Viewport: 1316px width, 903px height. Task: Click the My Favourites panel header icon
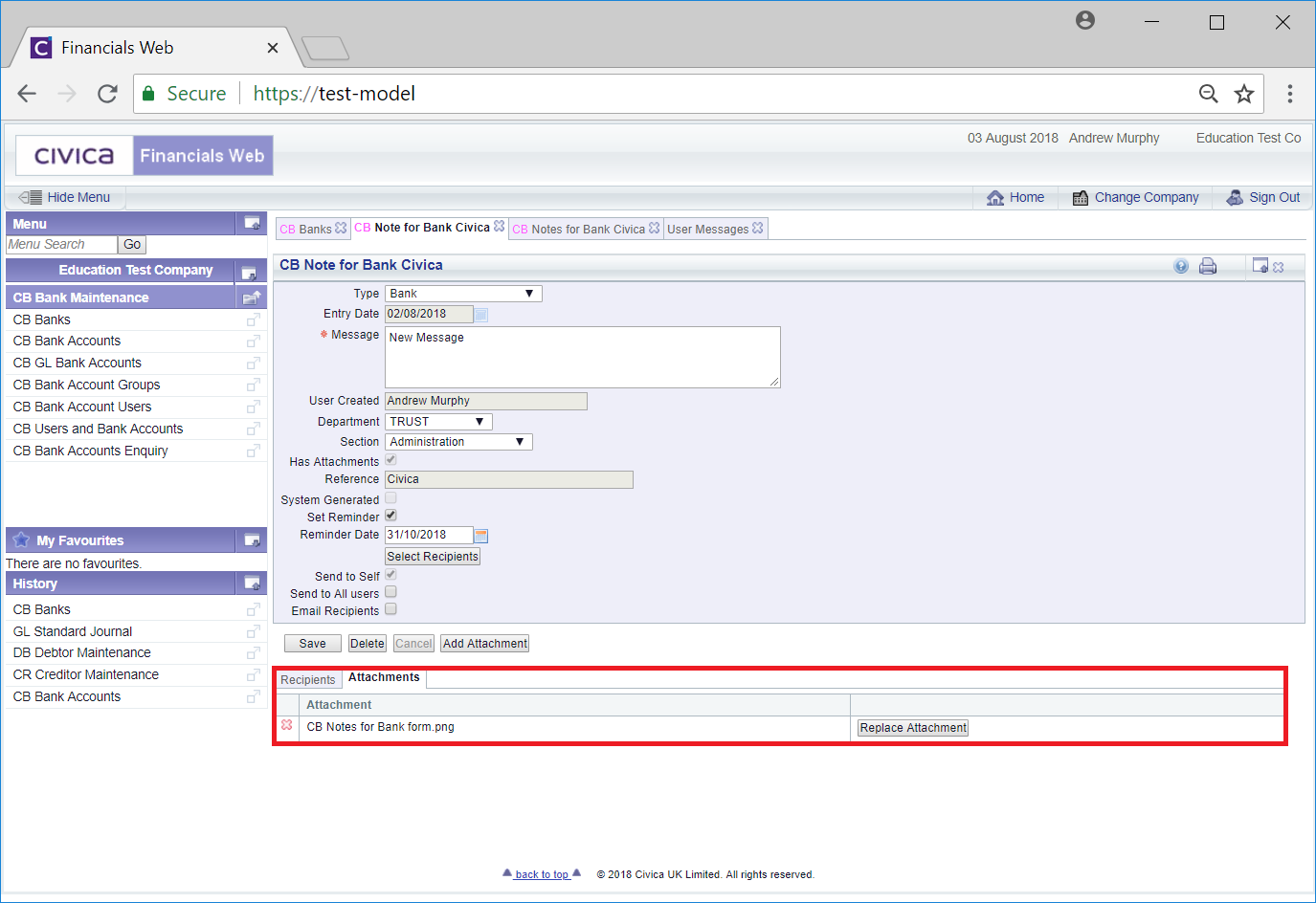[252, 540]
